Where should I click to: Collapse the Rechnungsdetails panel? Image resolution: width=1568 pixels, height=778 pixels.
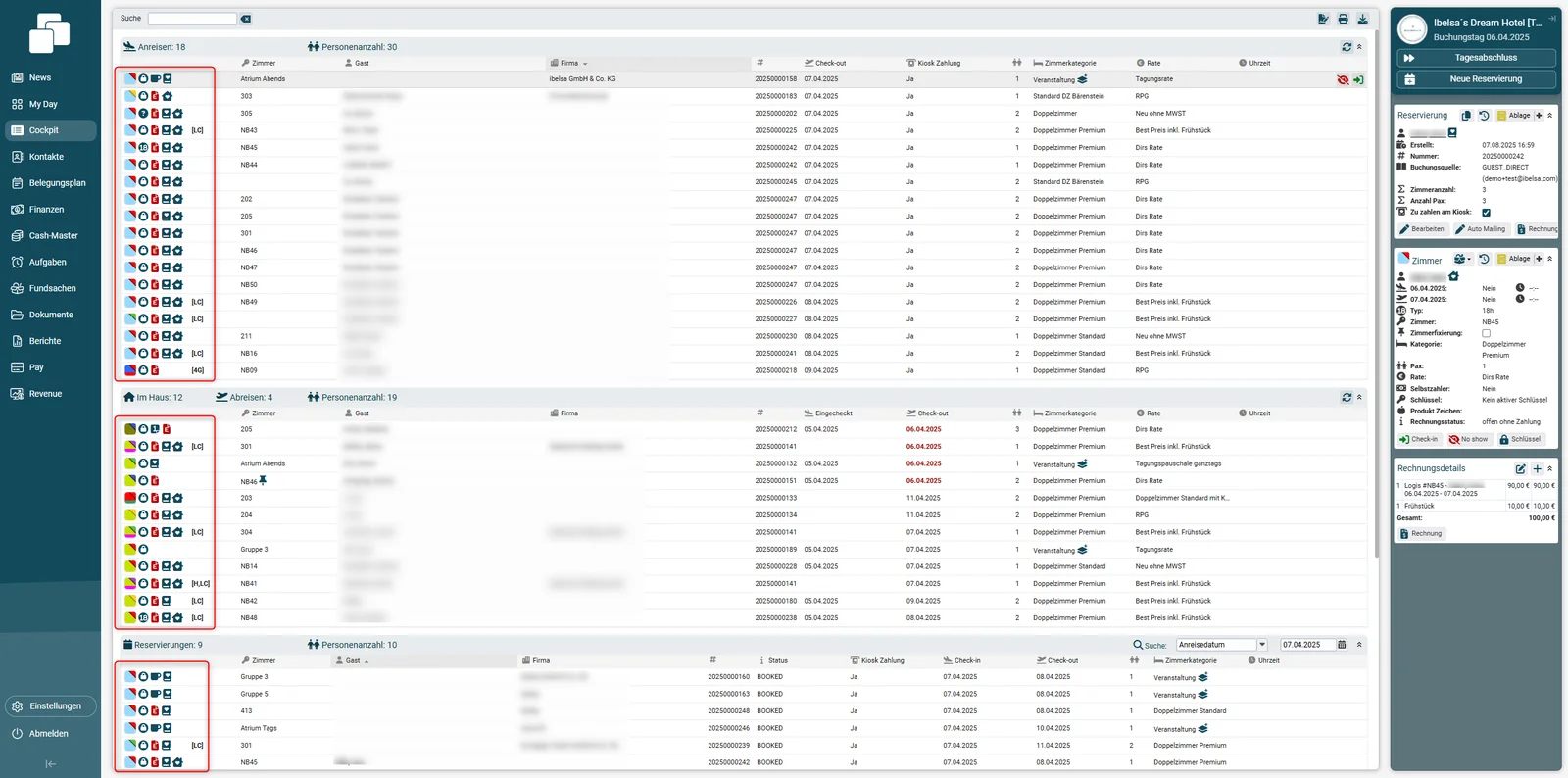(x=1550, y=469)
